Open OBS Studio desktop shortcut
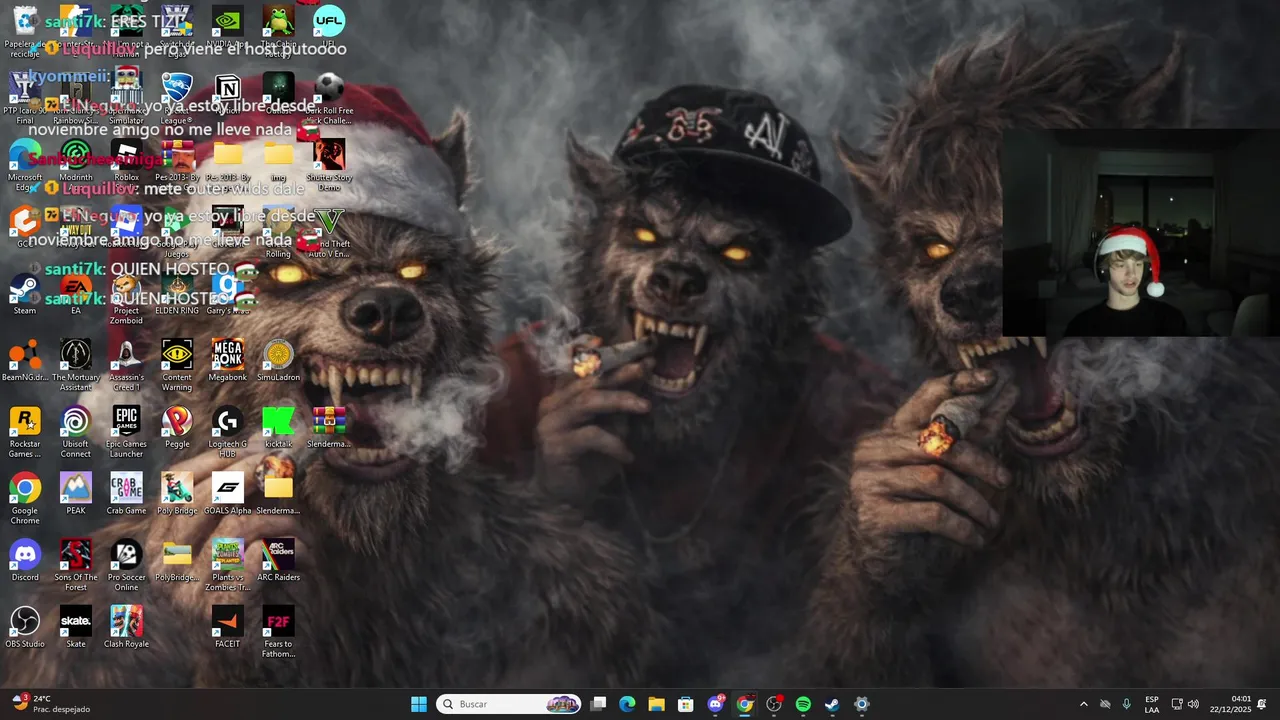The image size is (1280, 720). point(25,628)
